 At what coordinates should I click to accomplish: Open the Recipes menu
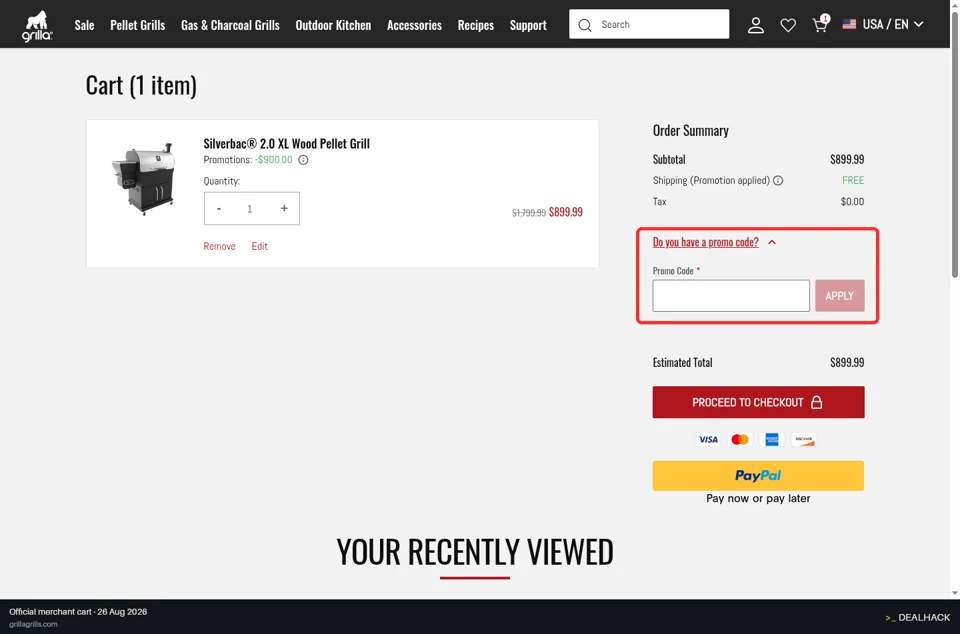pos(476,25)
